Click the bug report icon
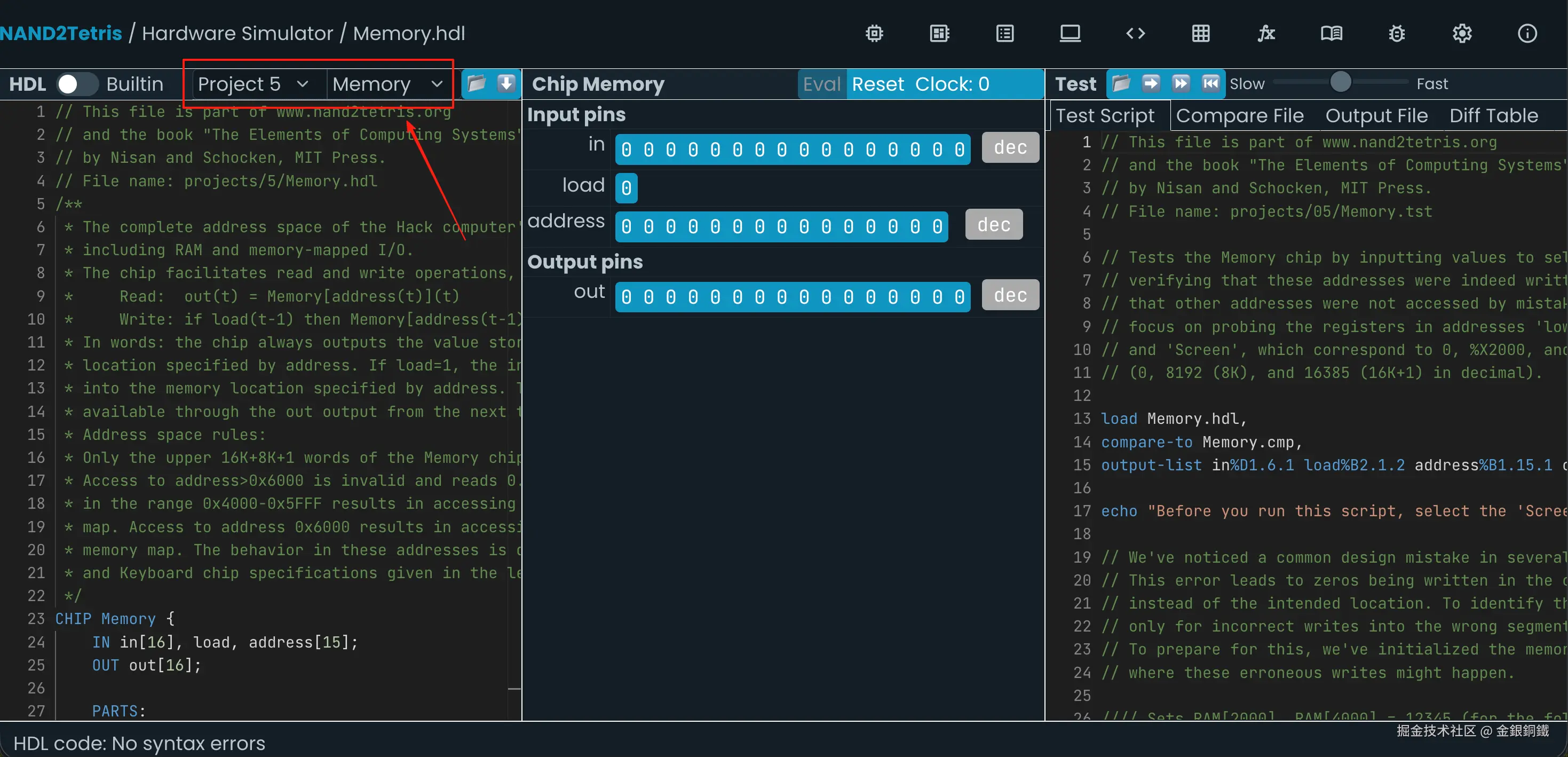This screenshot has height=757, width=1568. (1396, 34)
